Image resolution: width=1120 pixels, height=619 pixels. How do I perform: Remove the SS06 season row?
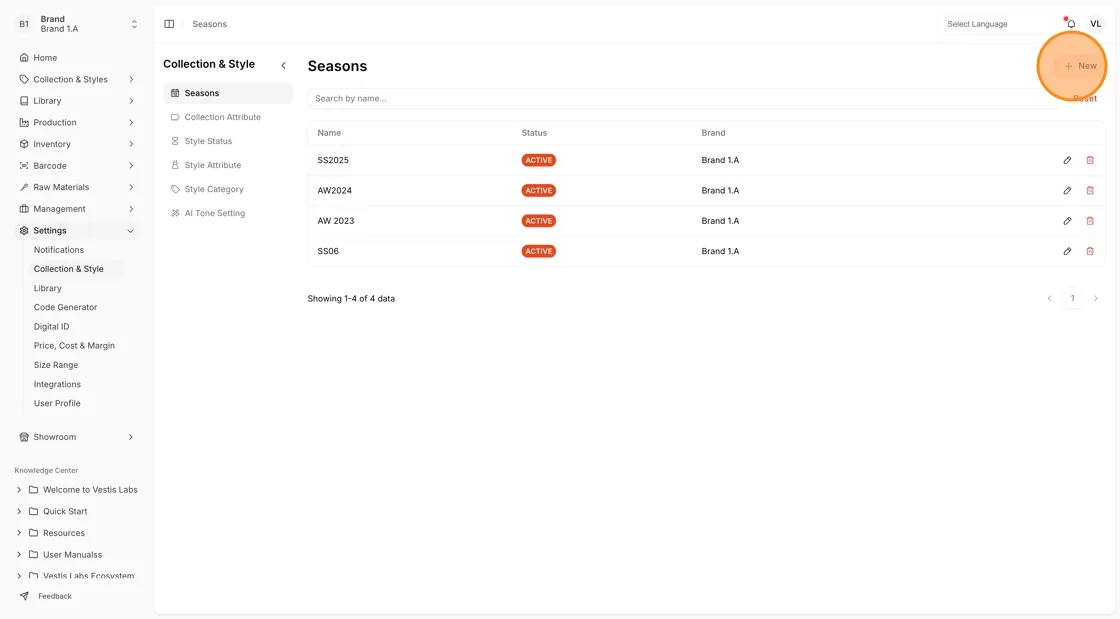coord(1090,251)
